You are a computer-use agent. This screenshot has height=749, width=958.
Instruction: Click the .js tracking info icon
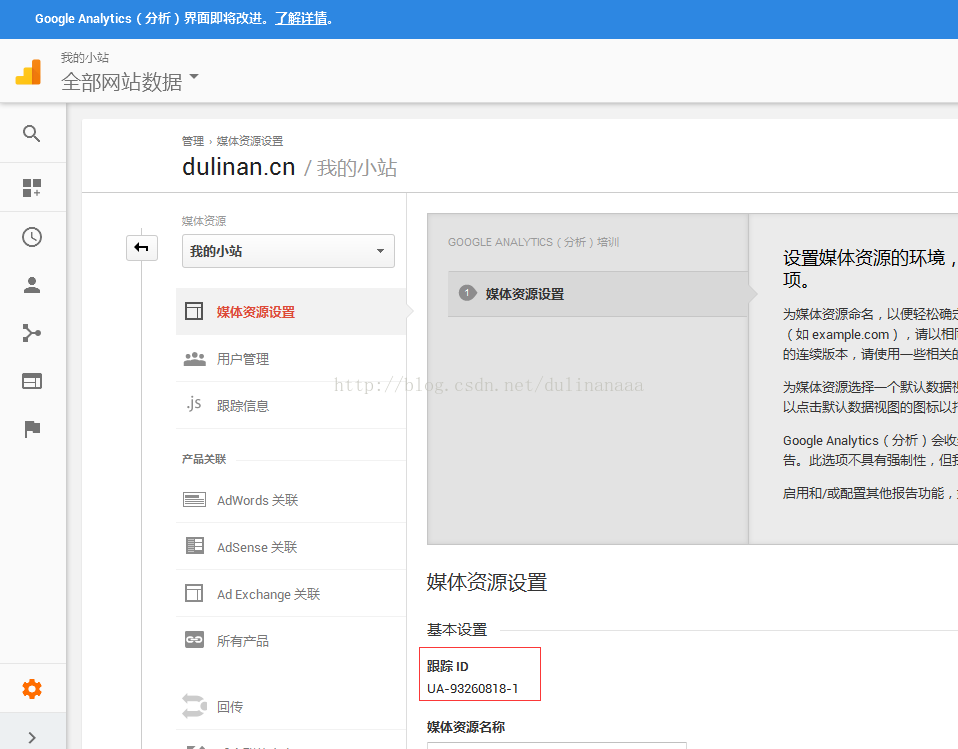pos(194,404)
